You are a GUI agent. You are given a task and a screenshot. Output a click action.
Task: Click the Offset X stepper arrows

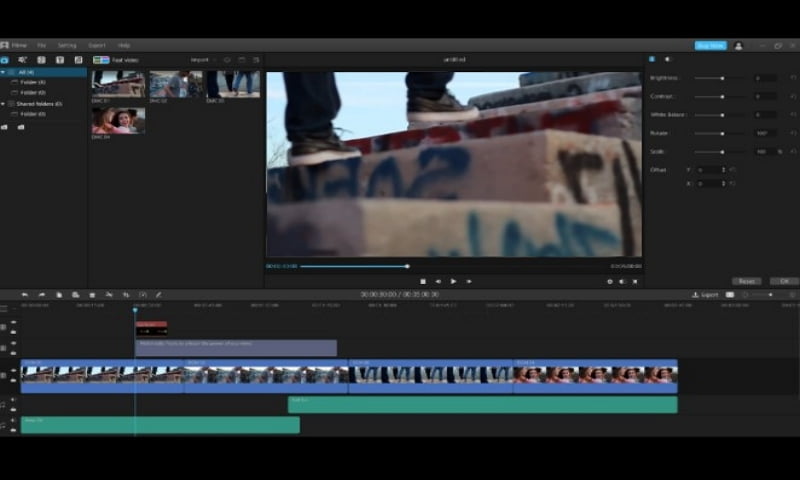(x=723, y=184)
